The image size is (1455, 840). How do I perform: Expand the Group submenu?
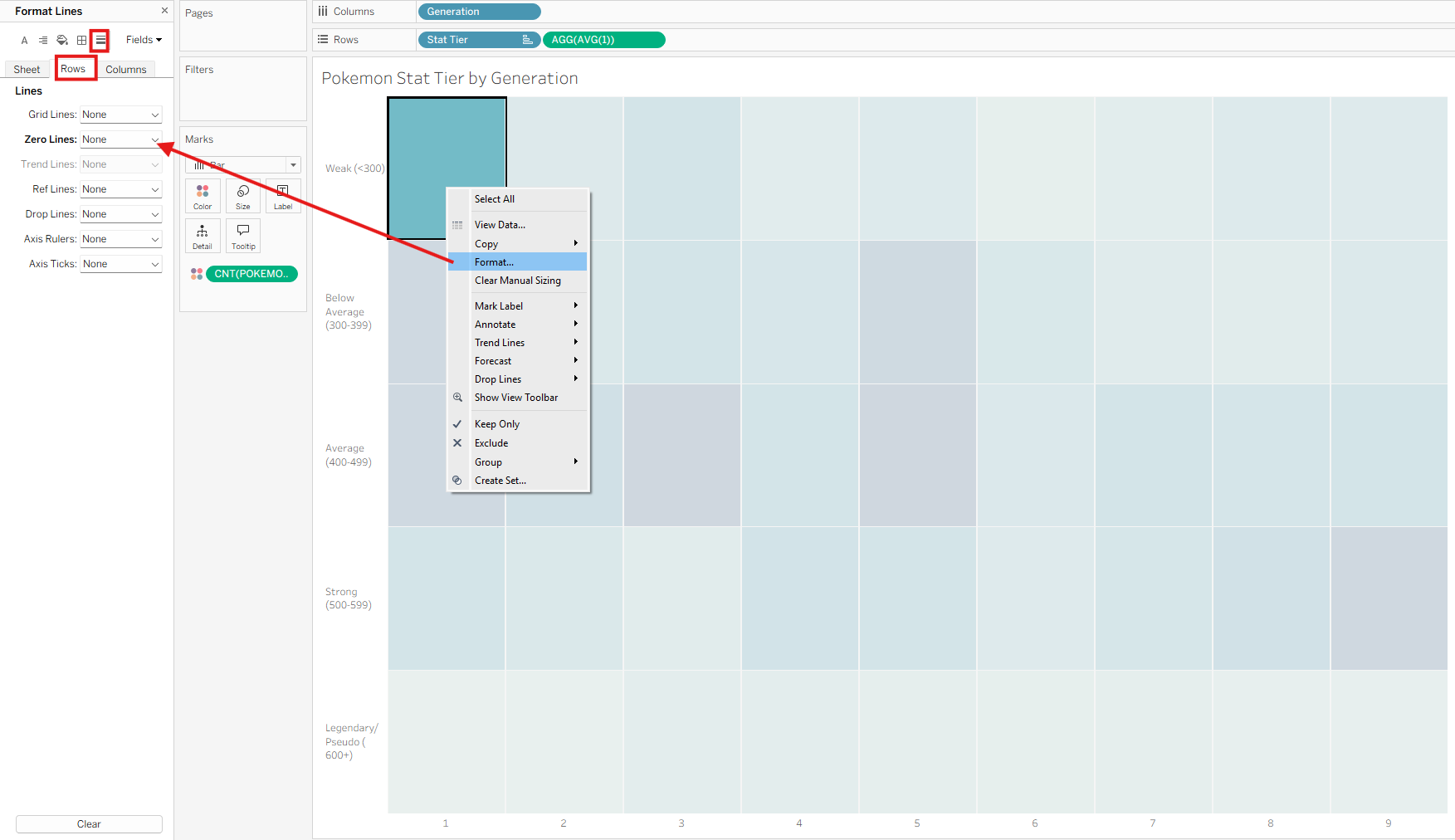[x=518, y=462]
